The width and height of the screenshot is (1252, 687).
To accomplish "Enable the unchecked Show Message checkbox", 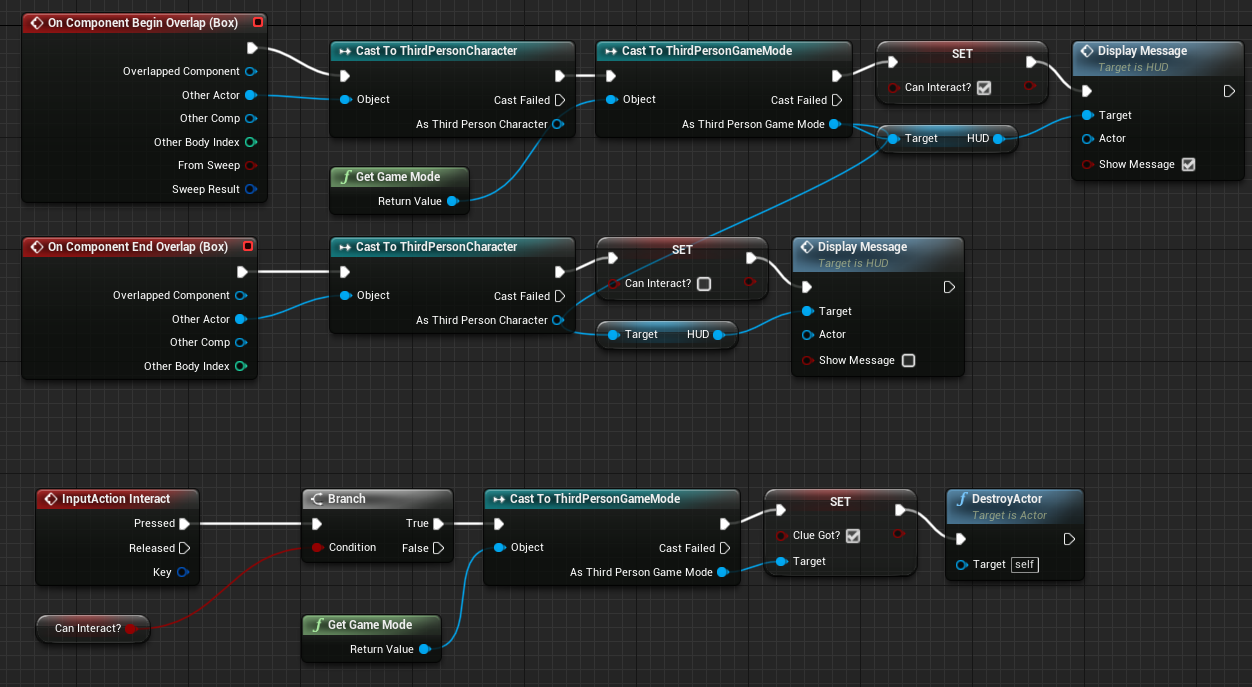I will click(908, 360).
